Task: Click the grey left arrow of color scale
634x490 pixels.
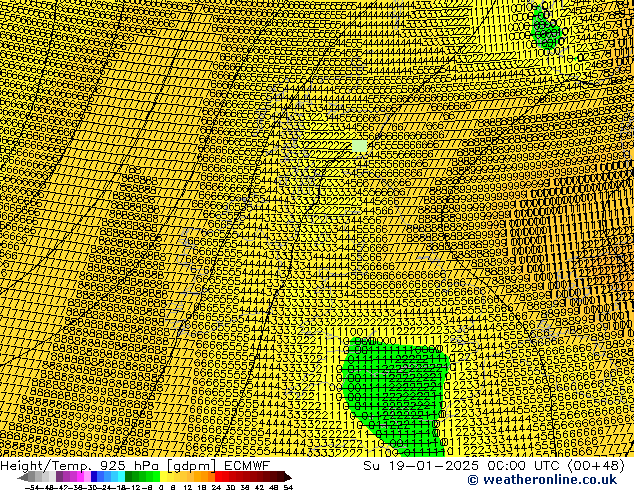Action: coord(22,476)
